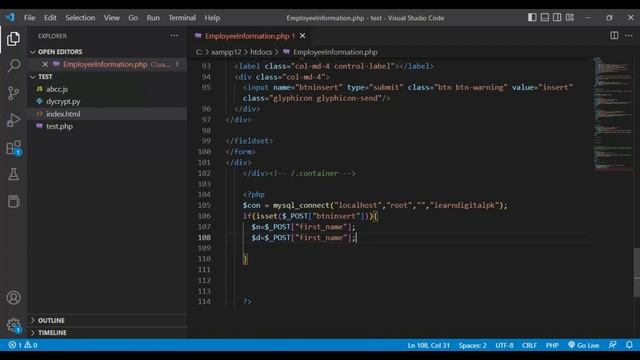The width and height of the screenshot is (640, 360).
Task: Change indentation via Spaces: 2
Action: 472,345
